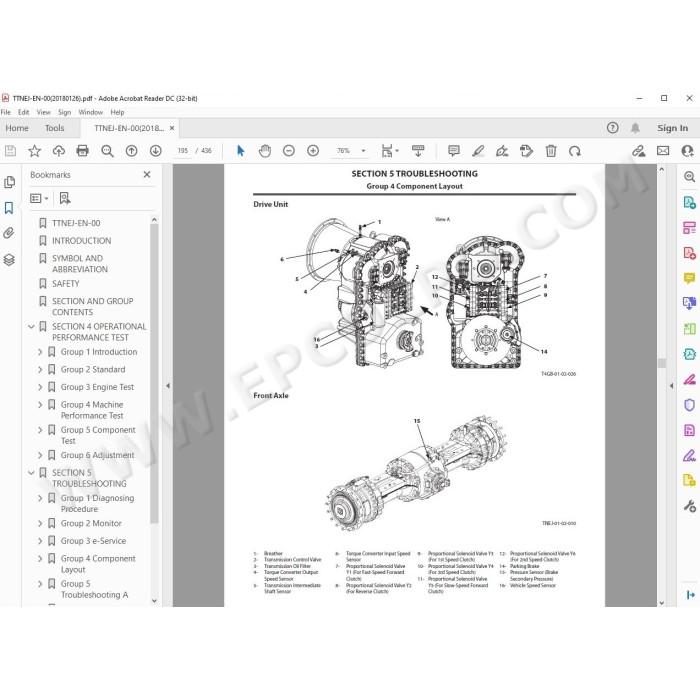This screenshot has width=700, height=700.
Task: Open the Attachments paperclip panel
Action: 9,233
